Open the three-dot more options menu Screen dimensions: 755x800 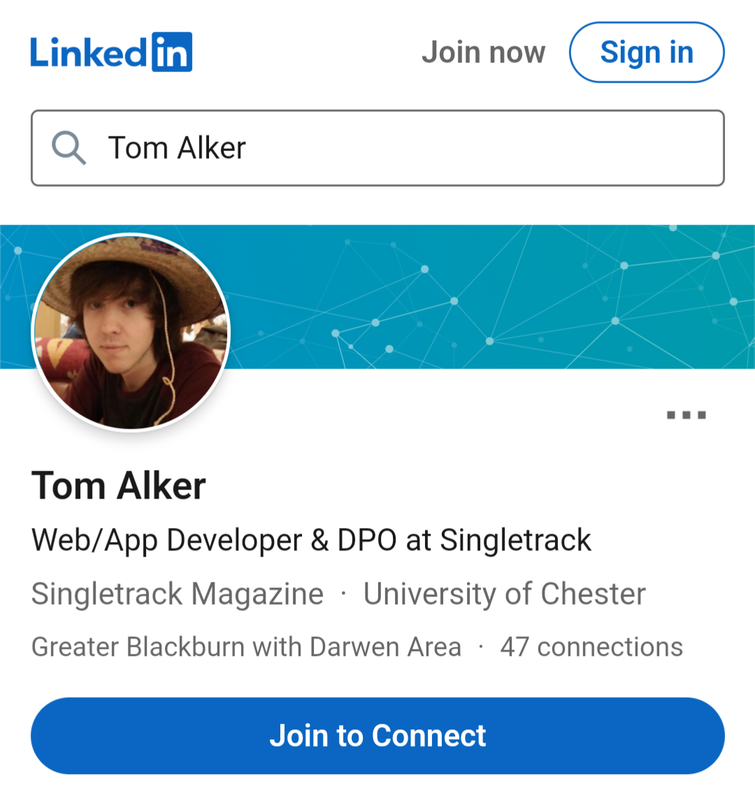coord(687,415)
